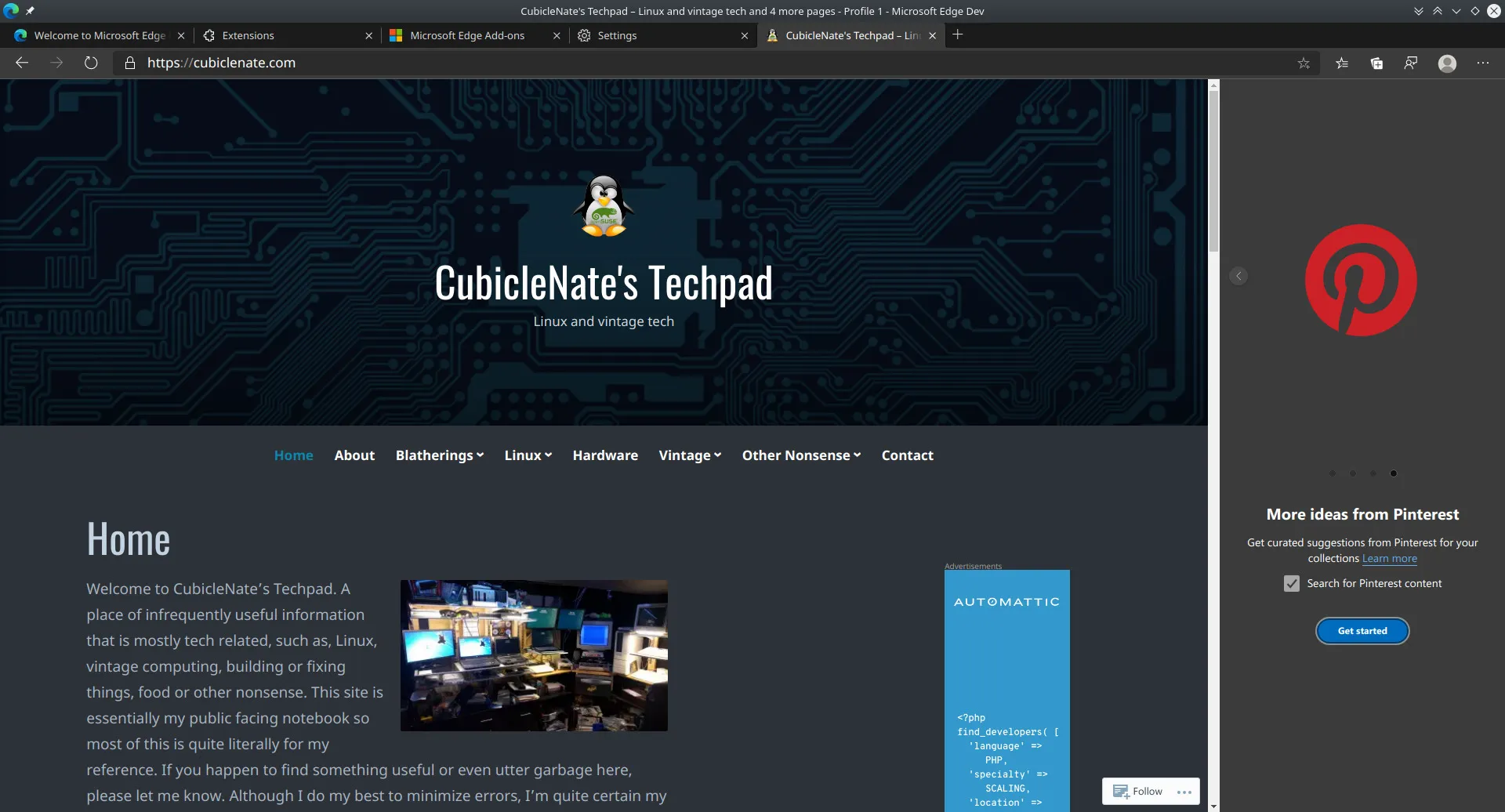The image size is (1505, 812).
Task: Click the browser profile avatar
Action: point(1447,63)
